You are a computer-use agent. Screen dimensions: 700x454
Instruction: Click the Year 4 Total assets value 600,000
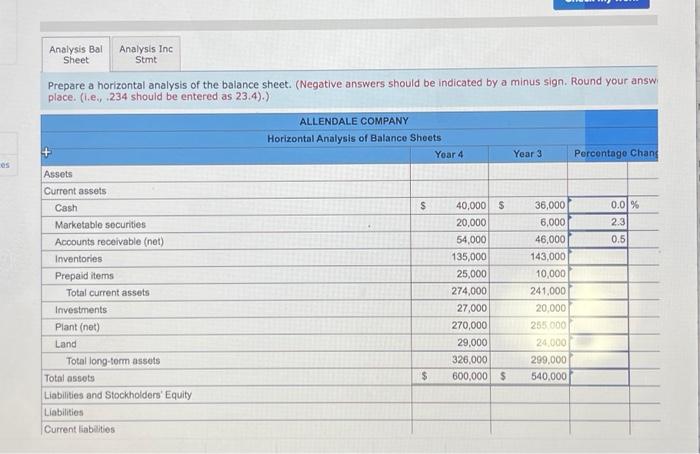[x=470, y=376]
